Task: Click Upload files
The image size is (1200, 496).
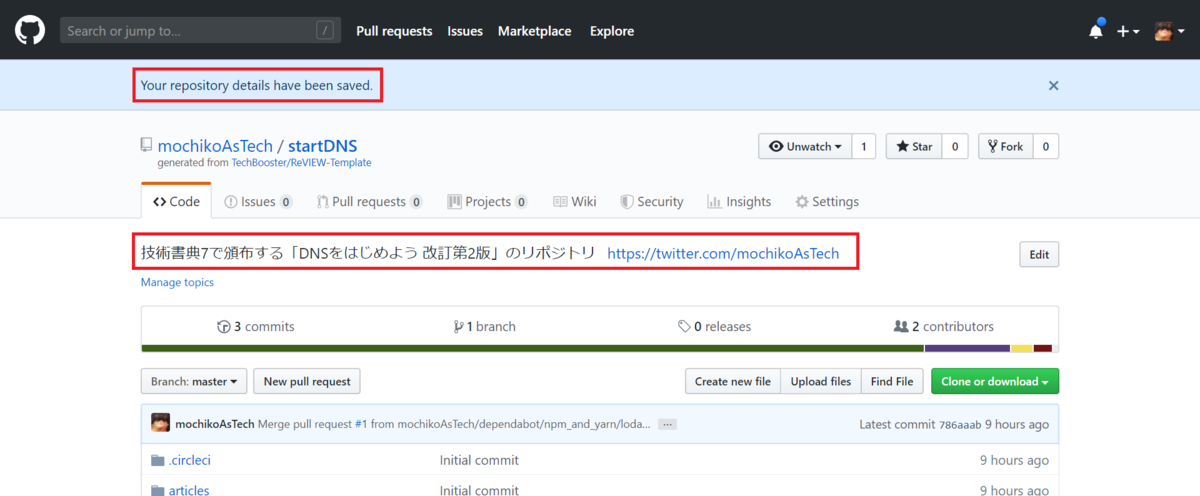Action: tap(821, 381)
